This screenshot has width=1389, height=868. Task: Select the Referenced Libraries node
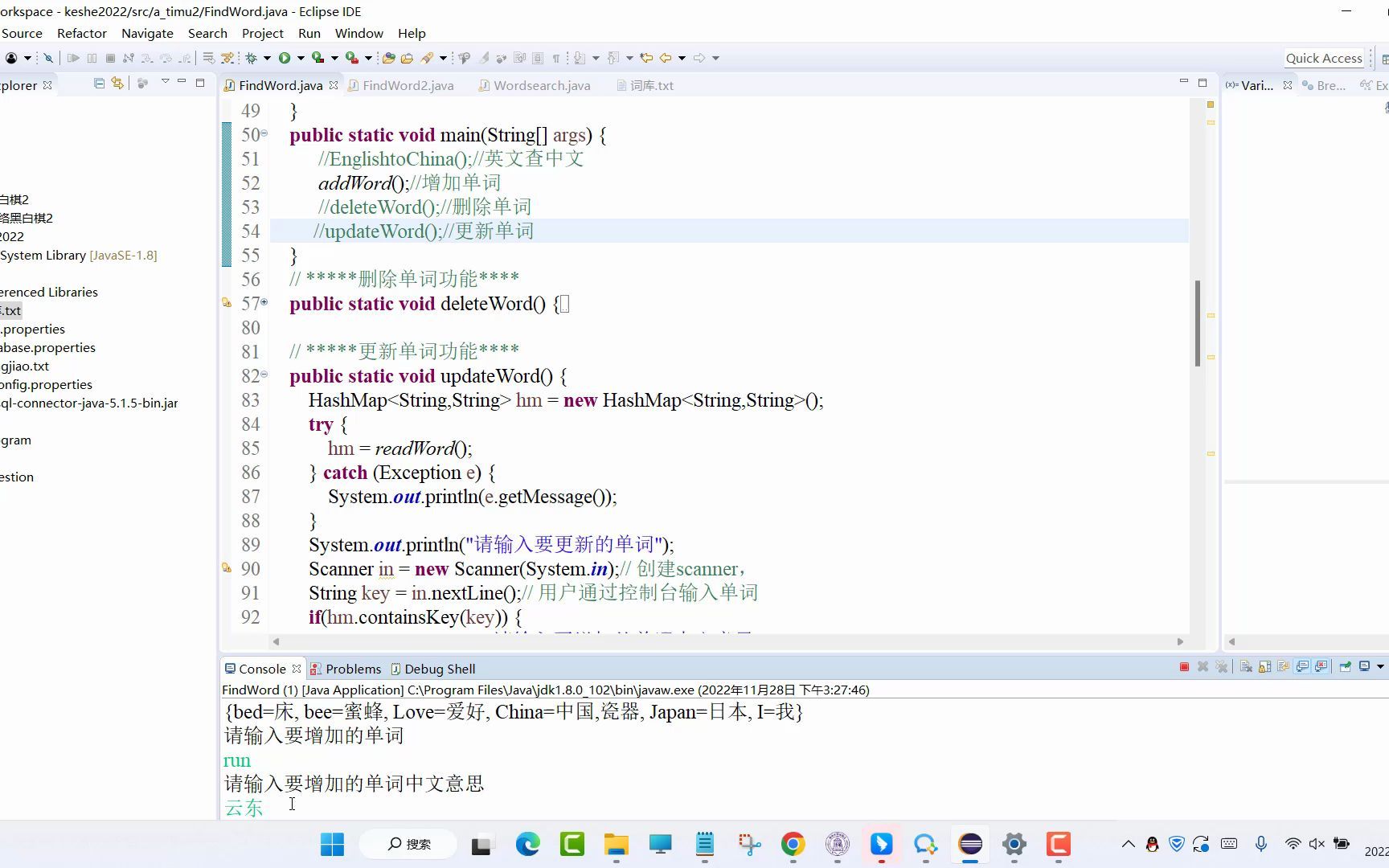pos(49,292)
